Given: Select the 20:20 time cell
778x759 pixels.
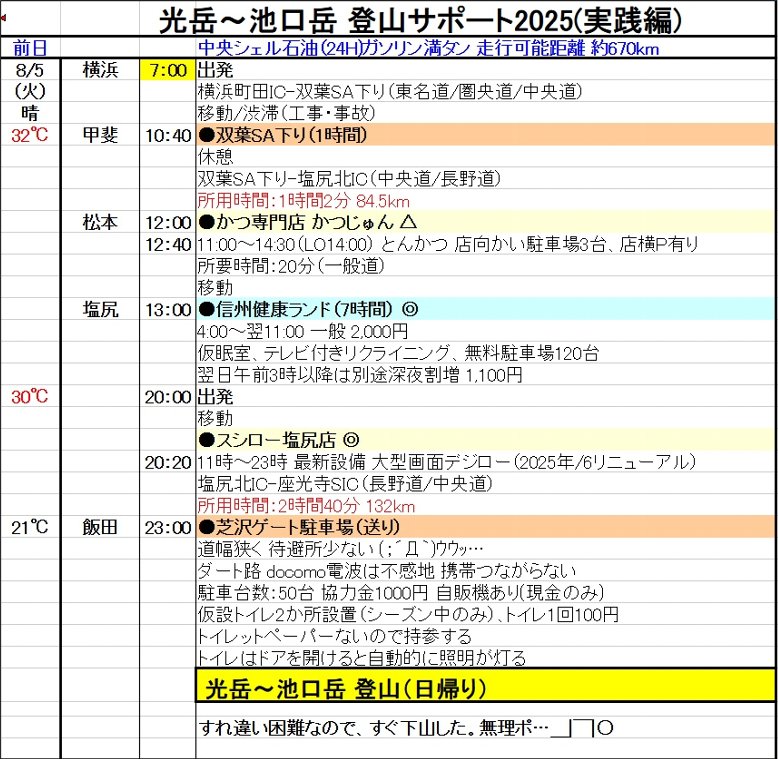Looking at the screenshot, I should (x=168, y=462).
